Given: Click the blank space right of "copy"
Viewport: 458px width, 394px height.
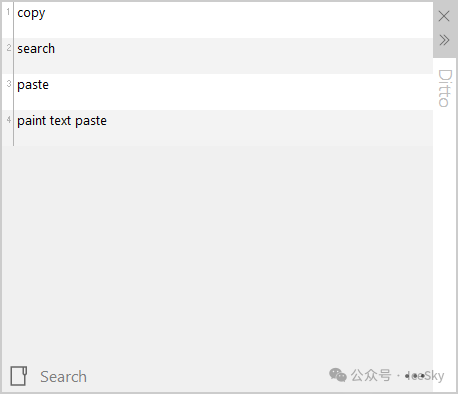Looking at the screenshot, I should pyautogui.click(x=239, y=20).
